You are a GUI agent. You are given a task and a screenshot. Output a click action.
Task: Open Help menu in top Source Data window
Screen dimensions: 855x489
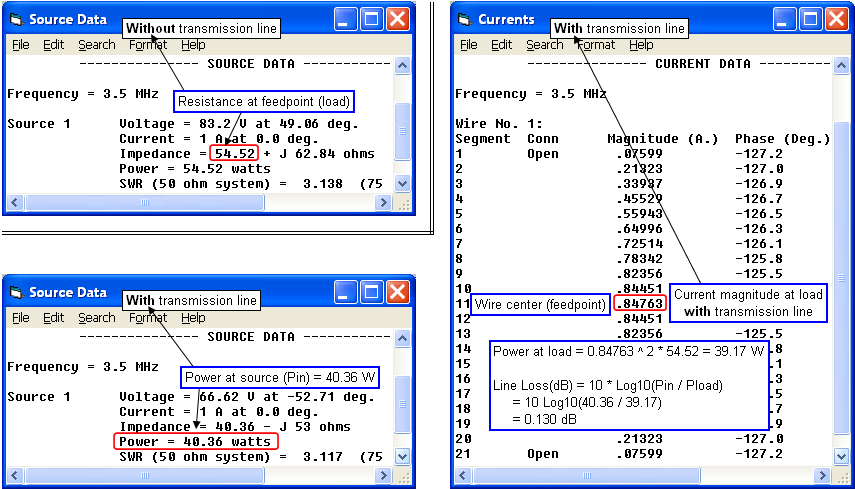[x=193, y=45]
